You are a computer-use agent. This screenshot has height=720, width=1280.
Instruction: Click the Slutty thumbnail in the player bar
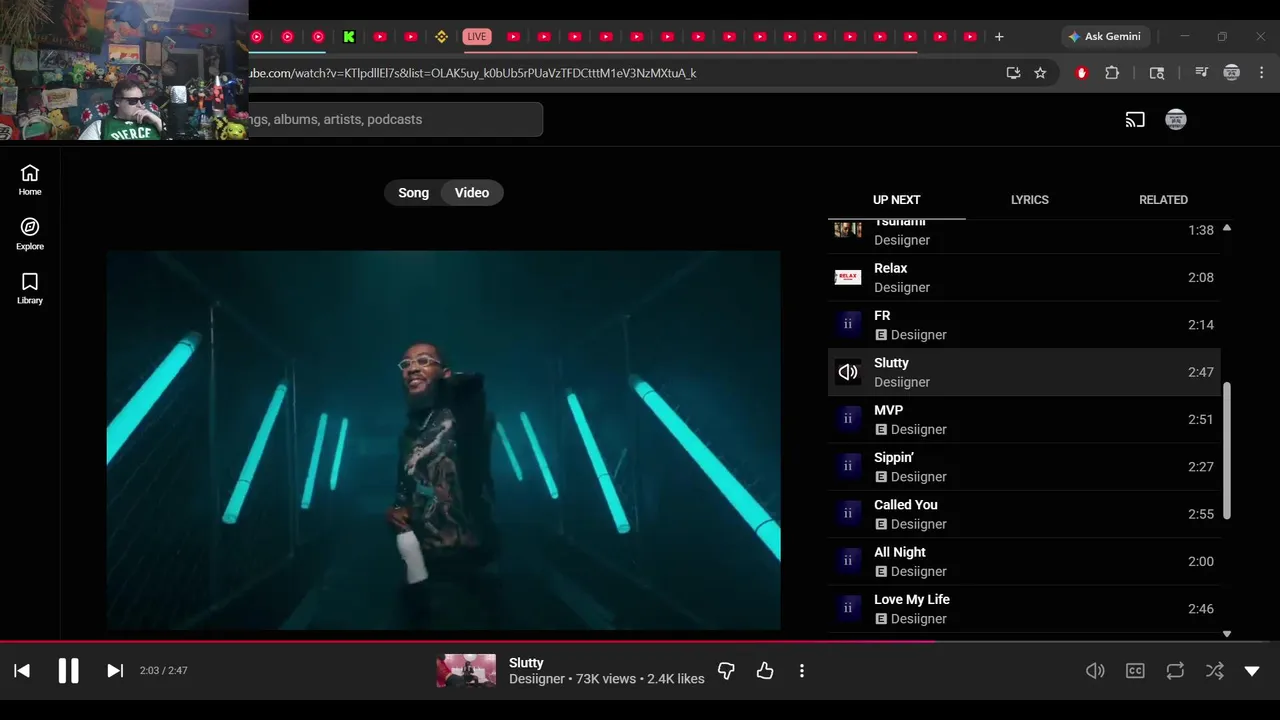466,671
